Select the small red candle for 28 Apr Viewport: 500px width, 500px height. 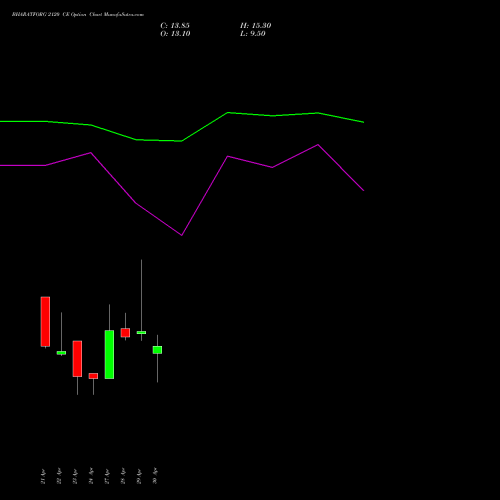coord(125,333)
